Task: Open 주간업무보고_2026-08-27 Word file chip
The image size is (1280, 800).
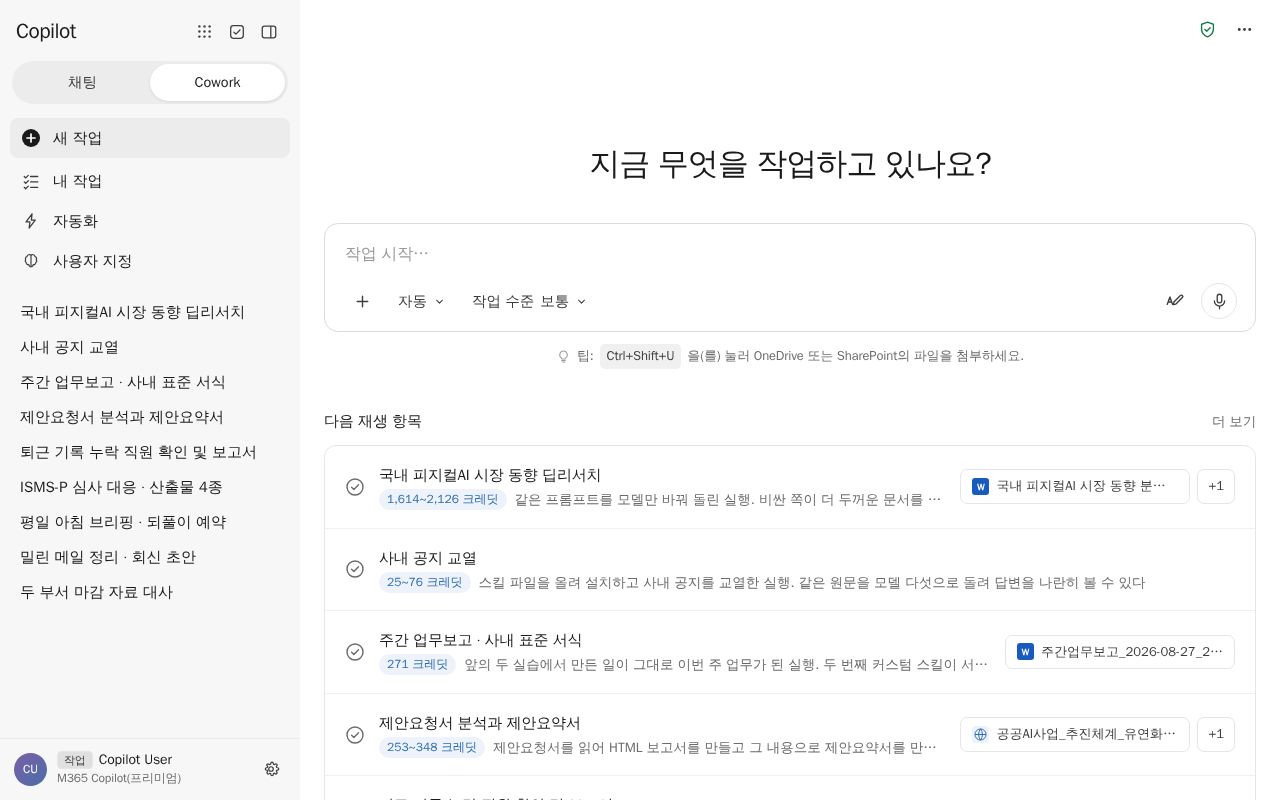Action: click(1120, 652)
